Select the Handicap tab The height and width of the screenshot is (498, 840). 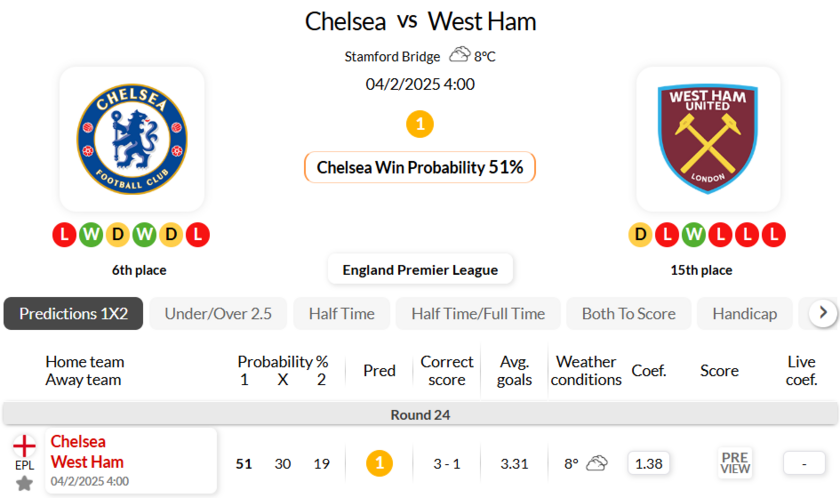click(x=744, y=313)
